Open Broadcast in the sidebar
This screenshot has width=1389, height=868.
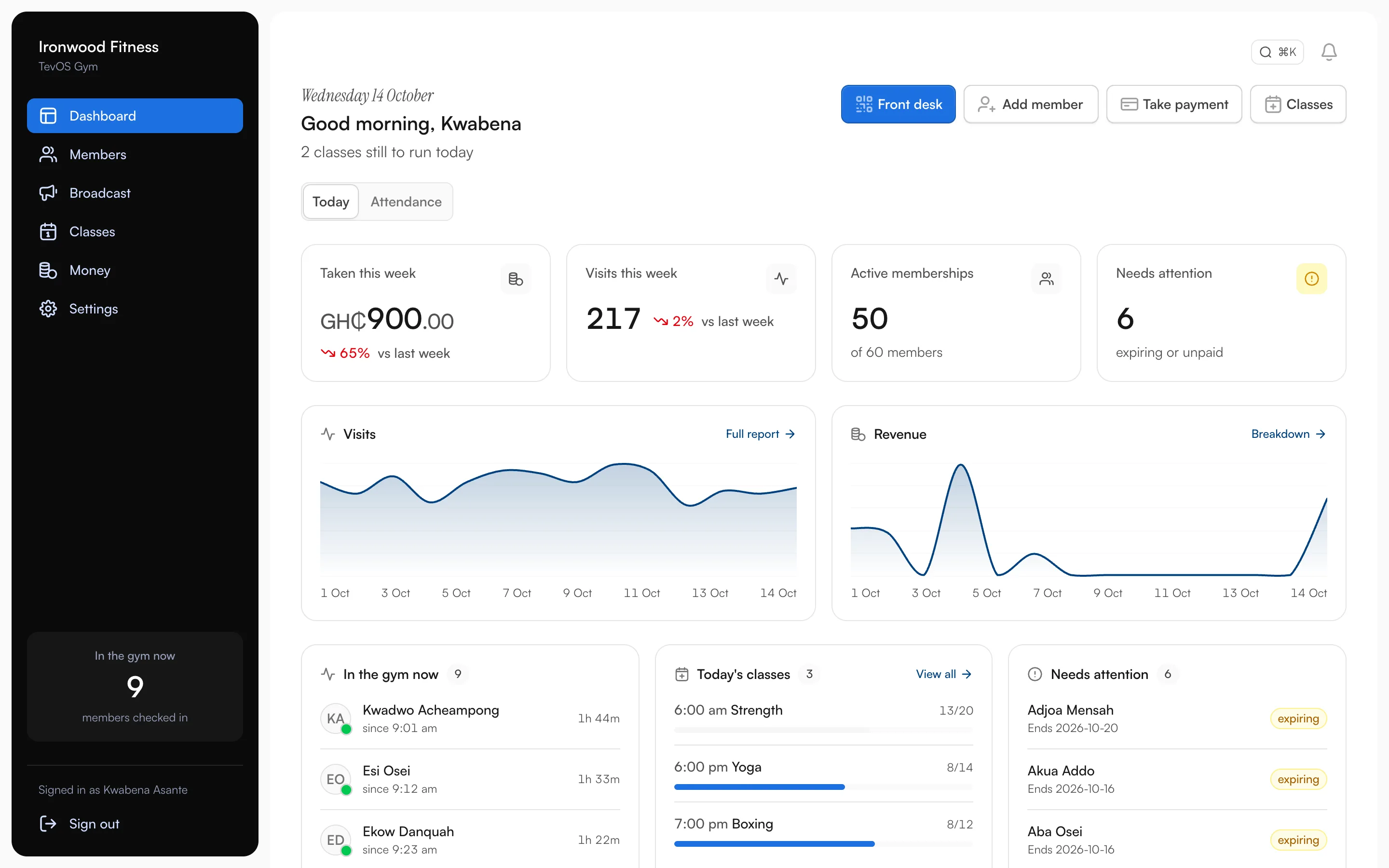135,193
